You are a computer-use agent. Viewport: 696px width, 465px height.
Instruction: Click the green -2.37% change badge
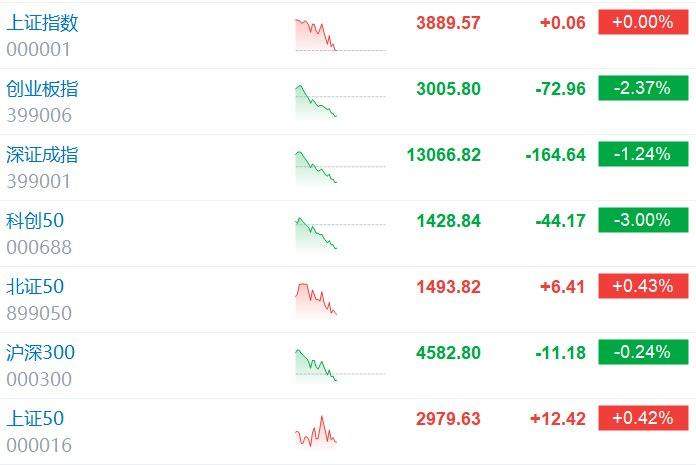click(x=643, y=88)
